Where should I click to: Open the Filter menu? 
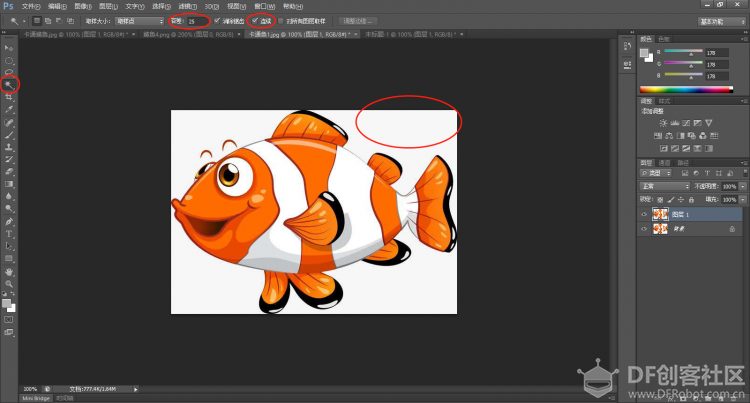point(187,6)
